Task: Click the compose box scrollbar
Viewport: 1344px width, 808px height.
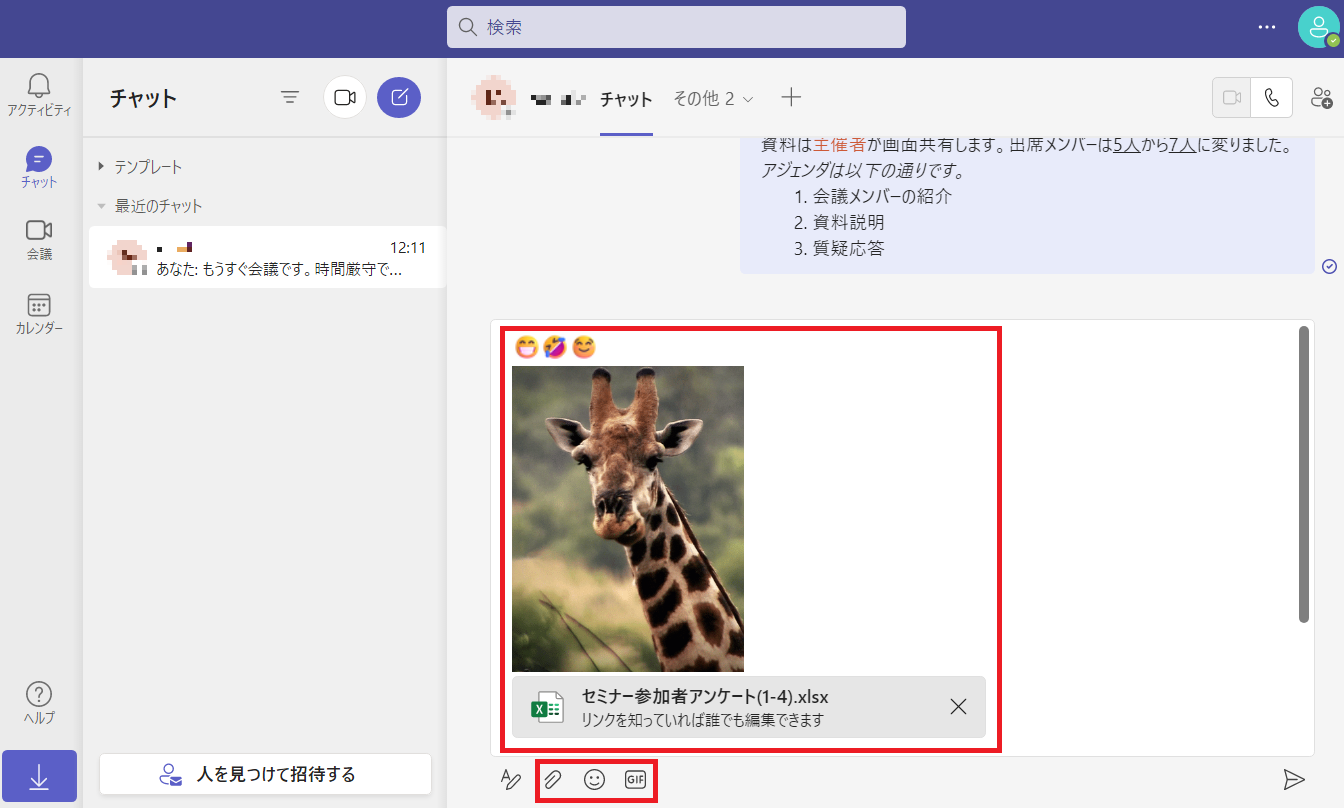Action: click(1303, 474)
